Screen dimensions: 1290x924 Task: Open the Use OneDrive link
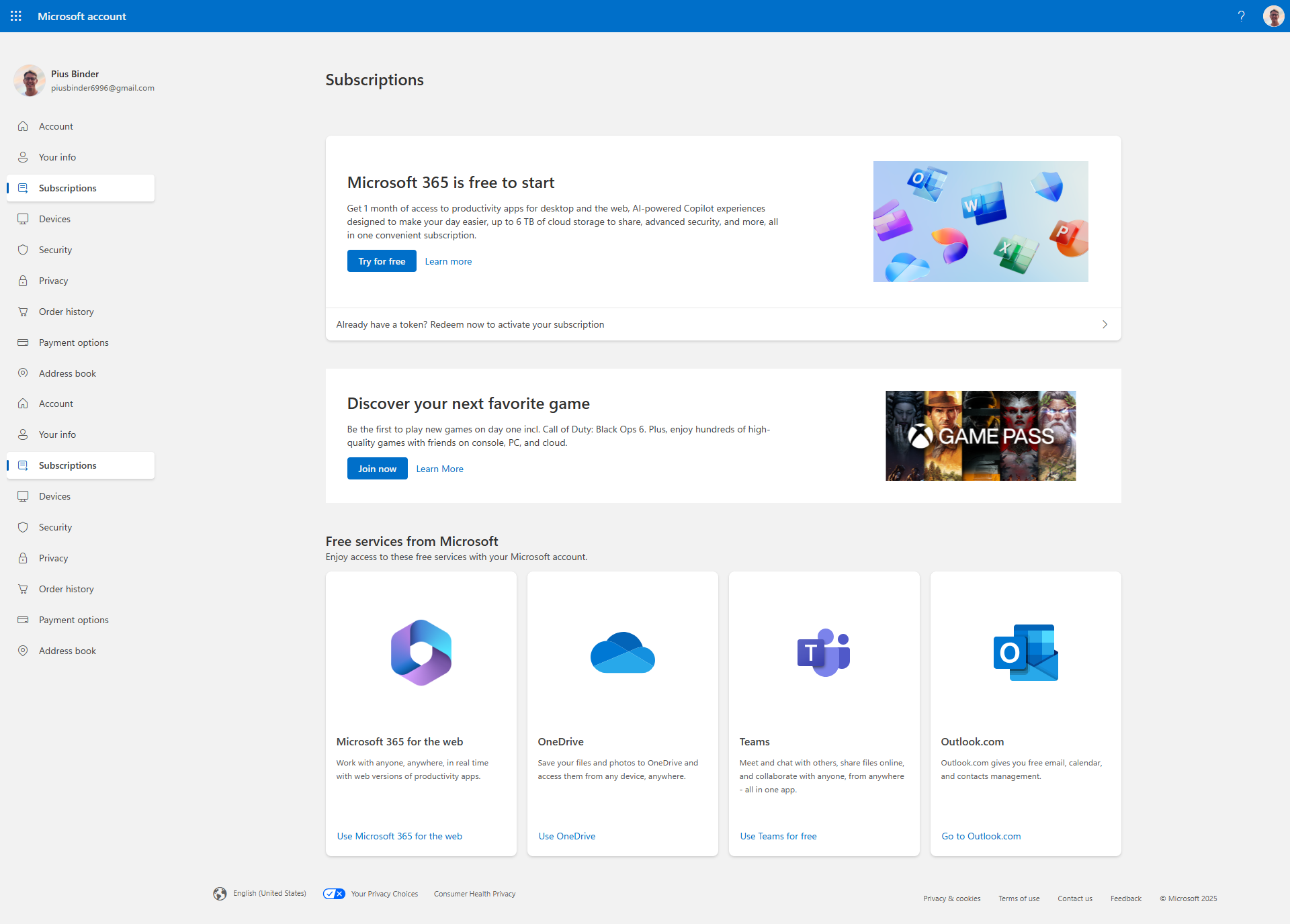tap(566, 836)
